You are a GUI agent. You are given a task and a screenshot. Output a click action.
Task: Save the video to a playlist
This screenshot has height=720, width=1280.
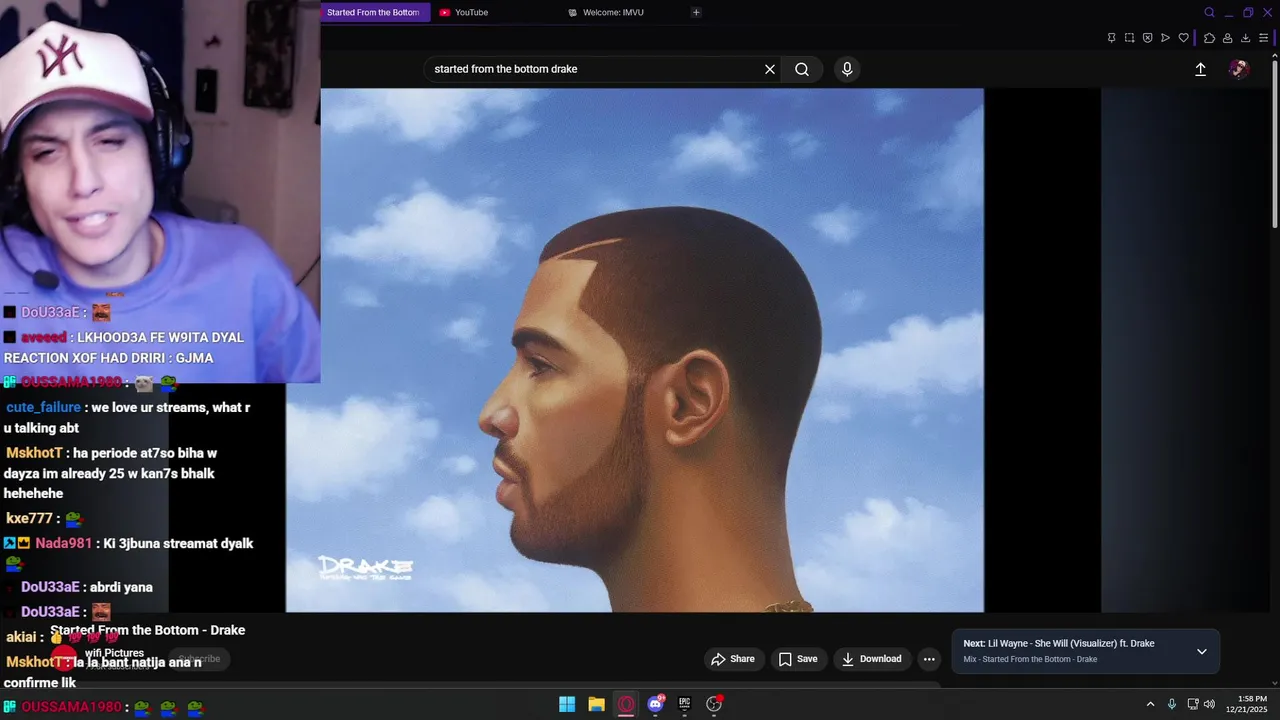point(798,659)
